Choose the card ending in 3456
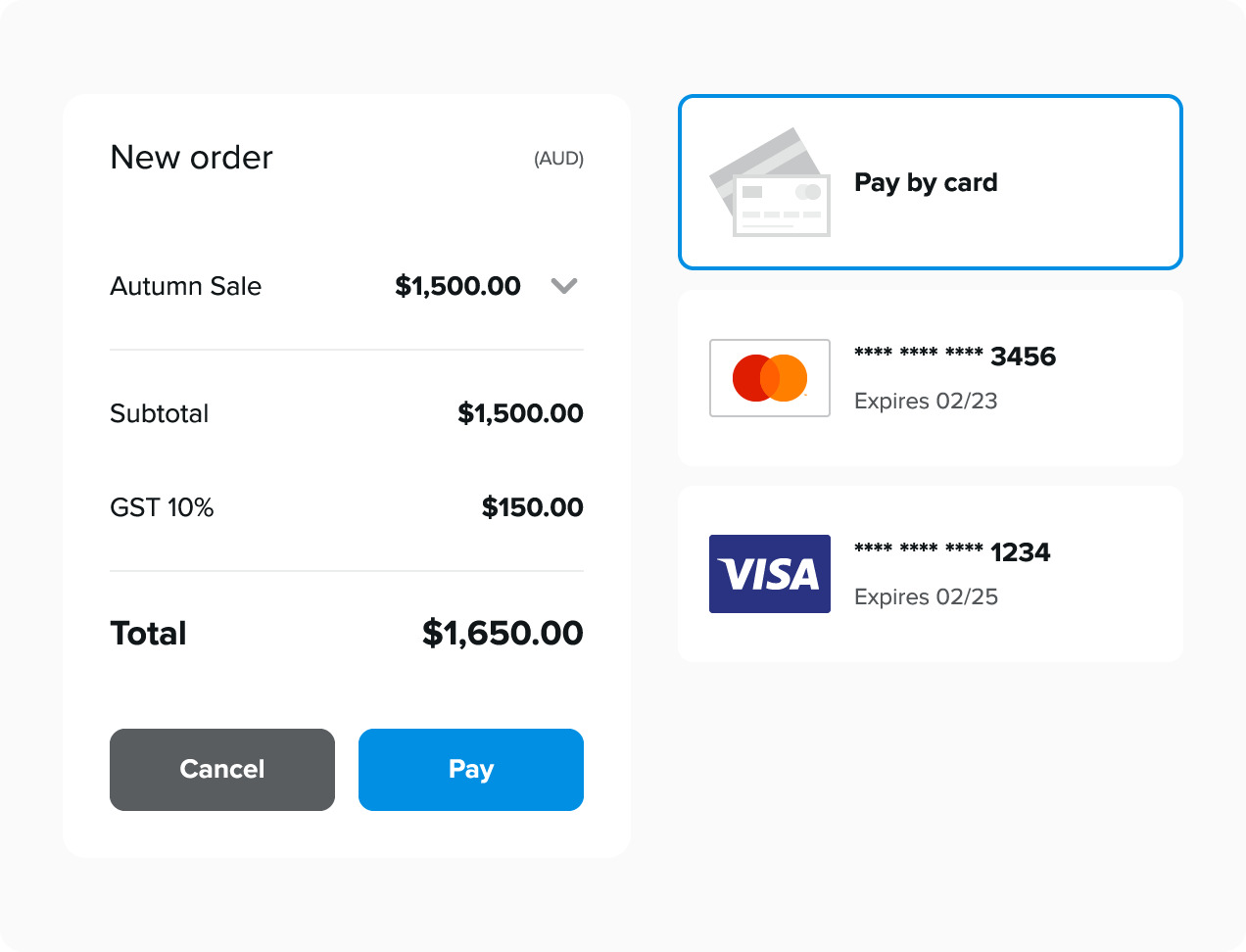Screen dimensions: 1246x952 (954, 357)
